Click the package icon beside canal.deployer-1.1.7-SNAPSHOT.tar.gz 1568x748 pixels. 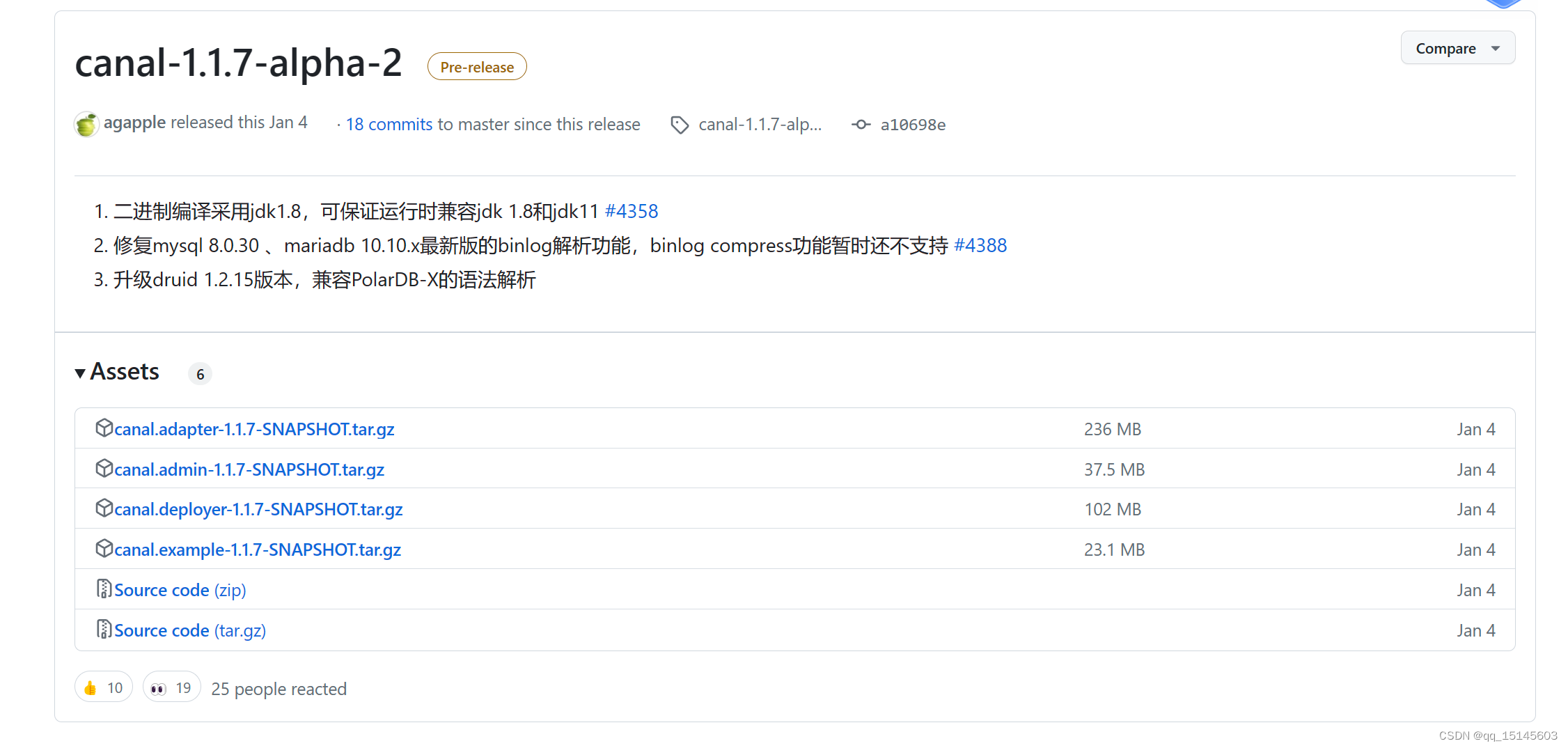tap(103, 508)
